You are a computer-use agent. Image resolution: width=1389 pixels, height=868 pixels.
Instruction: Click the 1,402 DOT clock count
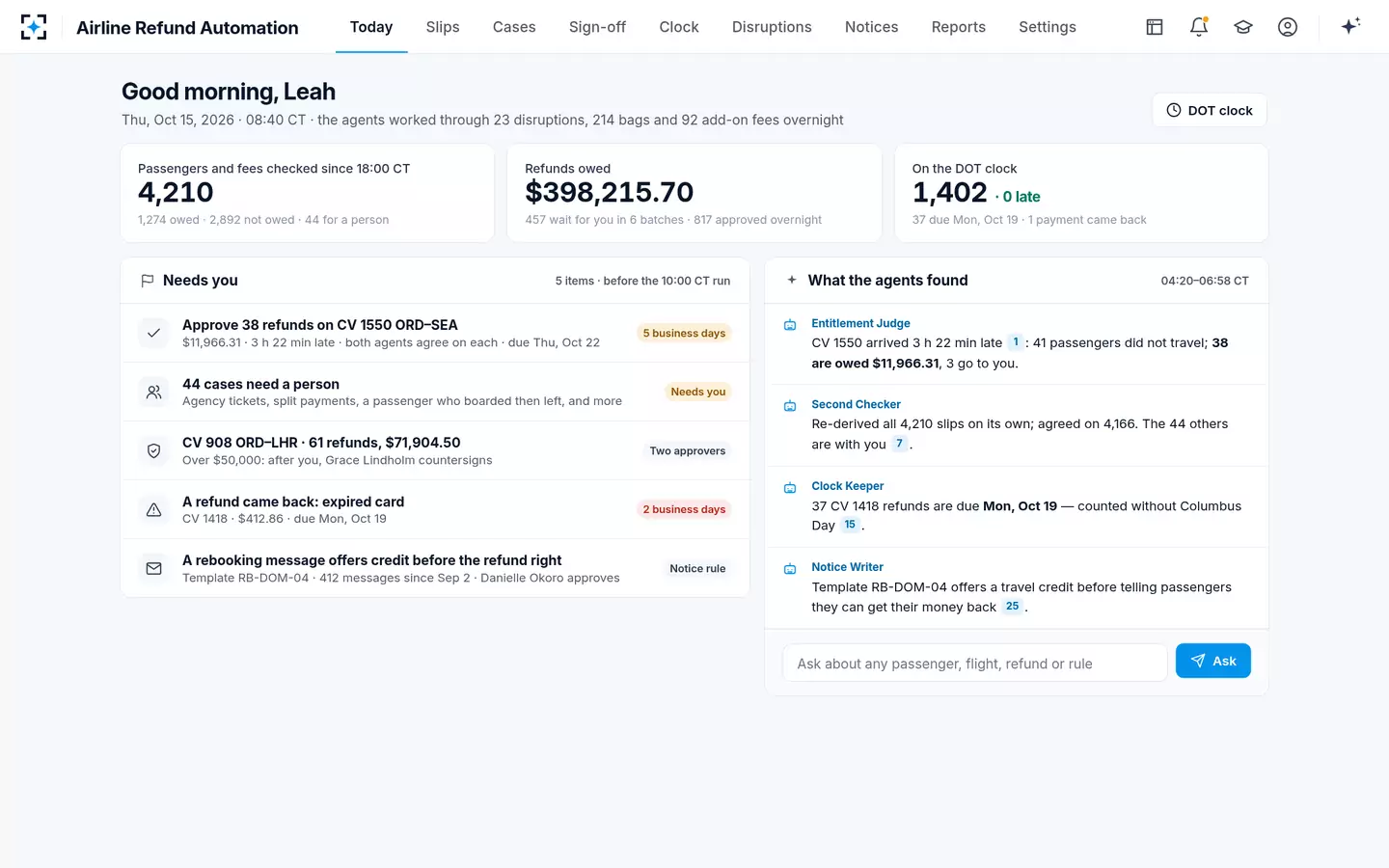click(x=950, y=192)
